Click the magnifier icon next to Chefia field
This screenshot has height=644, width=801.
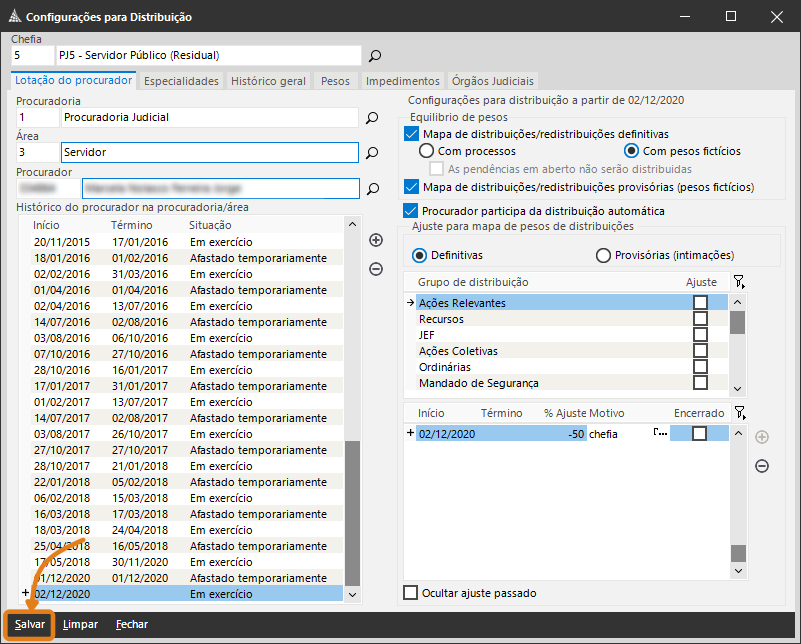coord(375,56)
